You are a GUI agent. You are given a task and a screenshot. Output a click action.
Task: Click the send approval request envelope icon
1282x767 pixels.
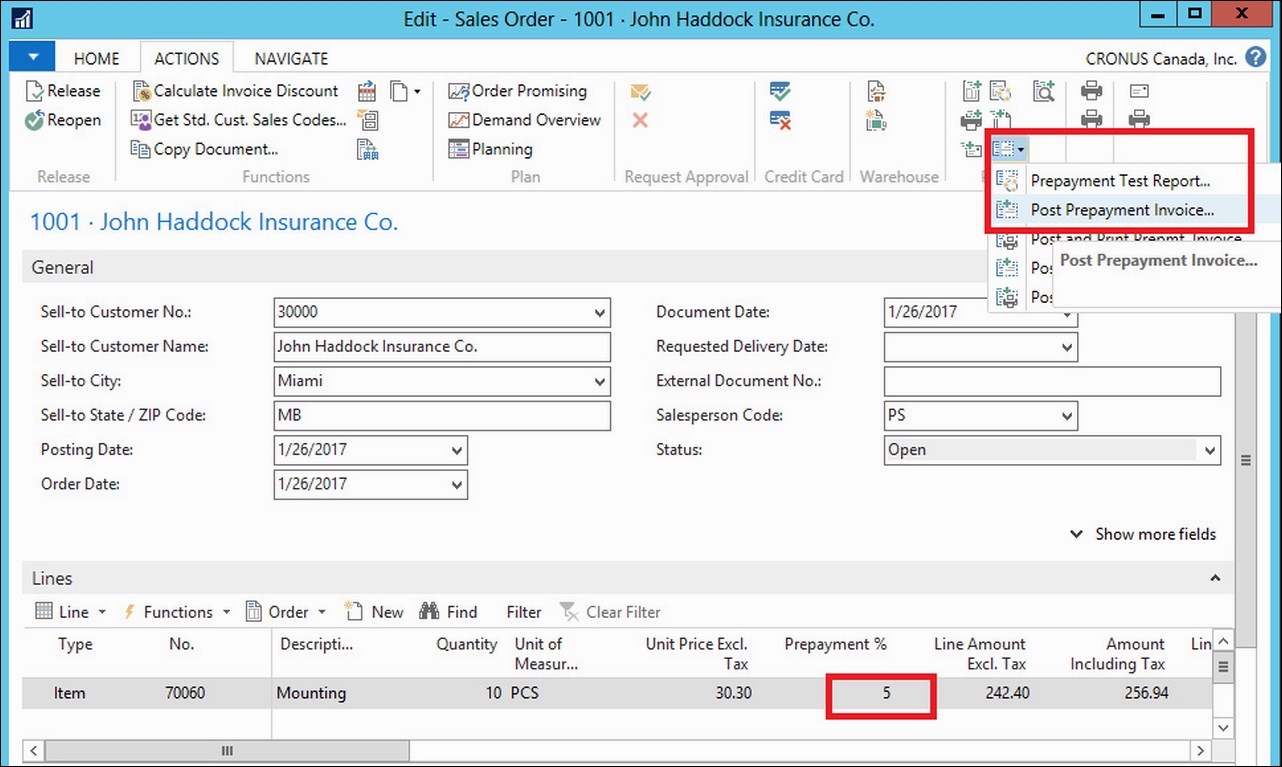[x=640, y=92]
